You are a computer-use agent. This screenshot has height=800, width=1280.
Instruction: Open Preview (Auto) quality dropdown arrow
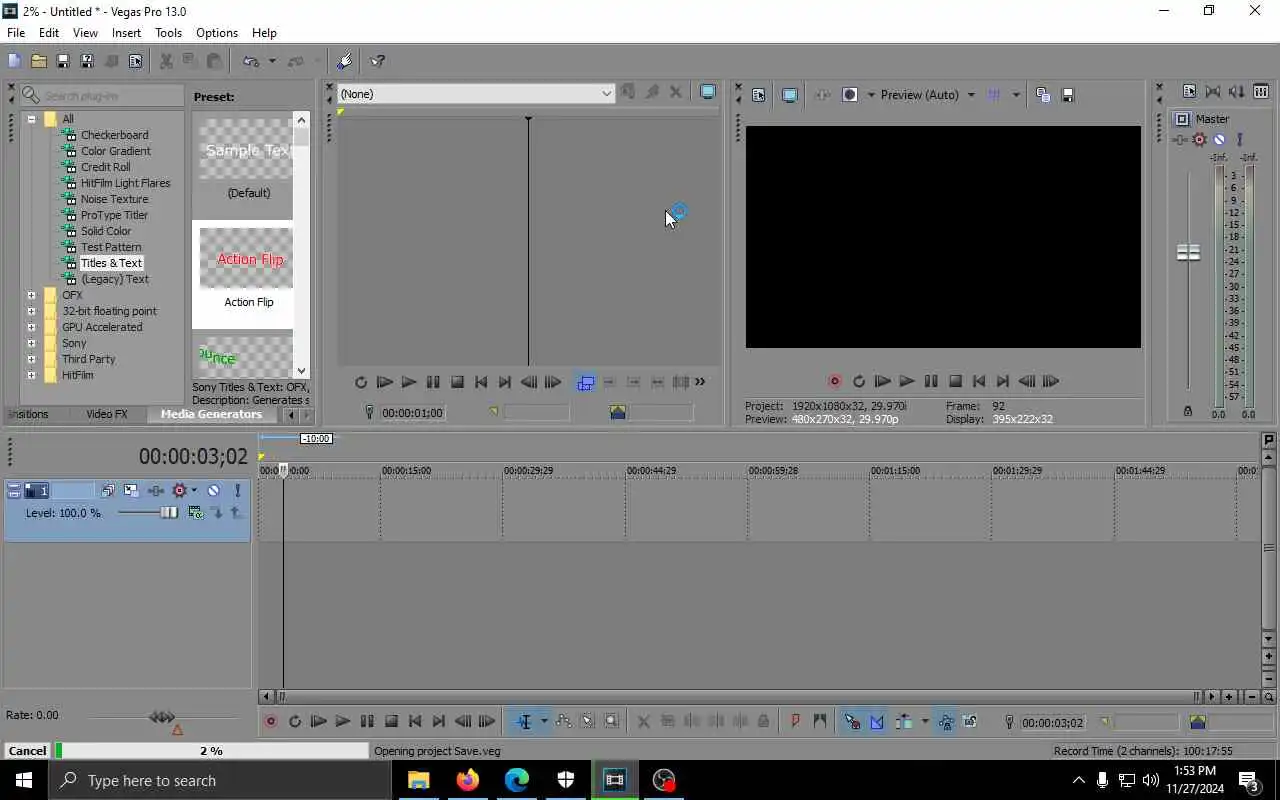pyautogui.click(x=970, y=95)
